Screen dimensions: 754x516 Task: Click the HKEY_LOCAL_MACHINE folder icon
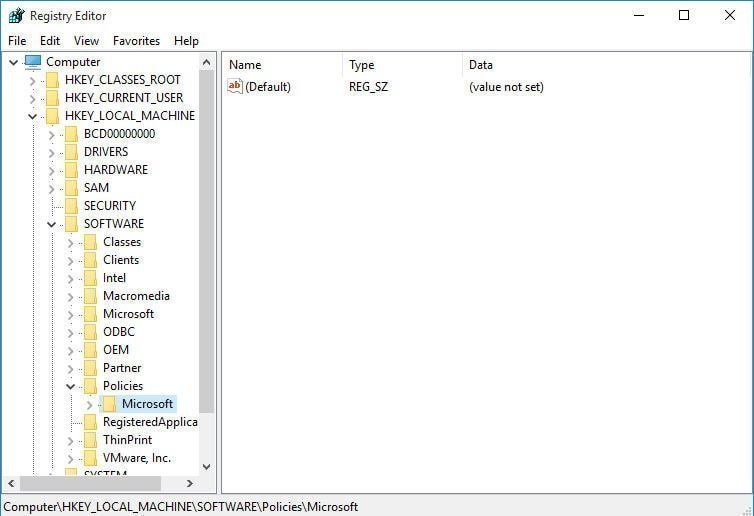pos(52,116)
